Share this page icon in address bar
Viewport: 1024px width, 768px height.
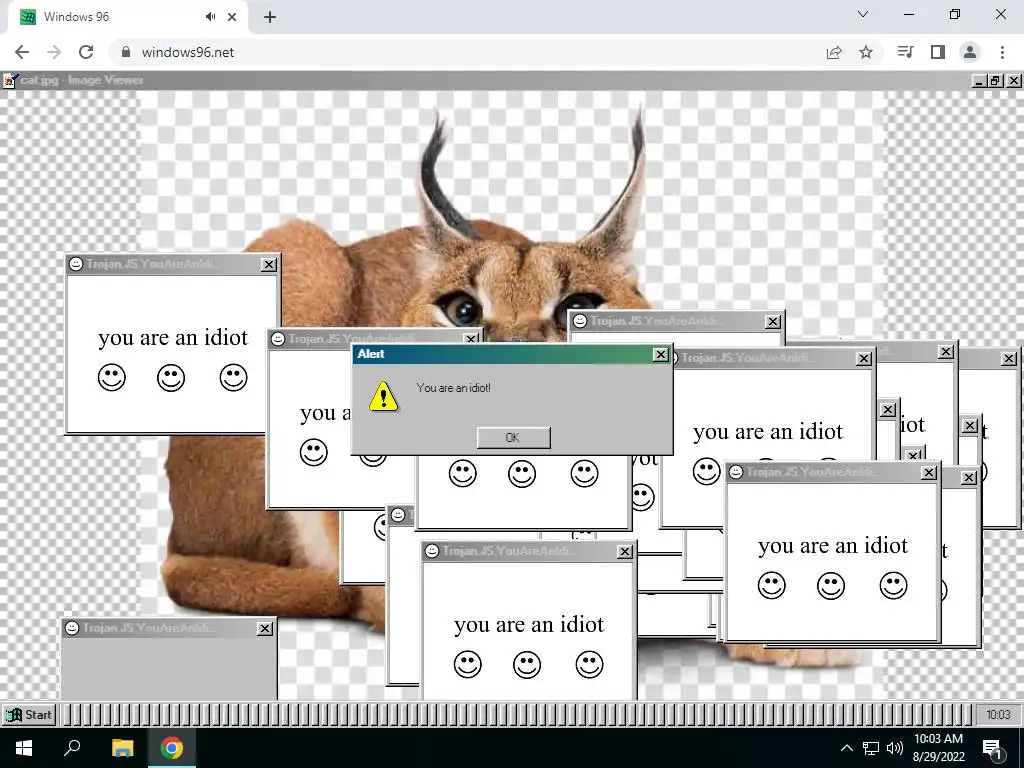click(x=834, y=52)
